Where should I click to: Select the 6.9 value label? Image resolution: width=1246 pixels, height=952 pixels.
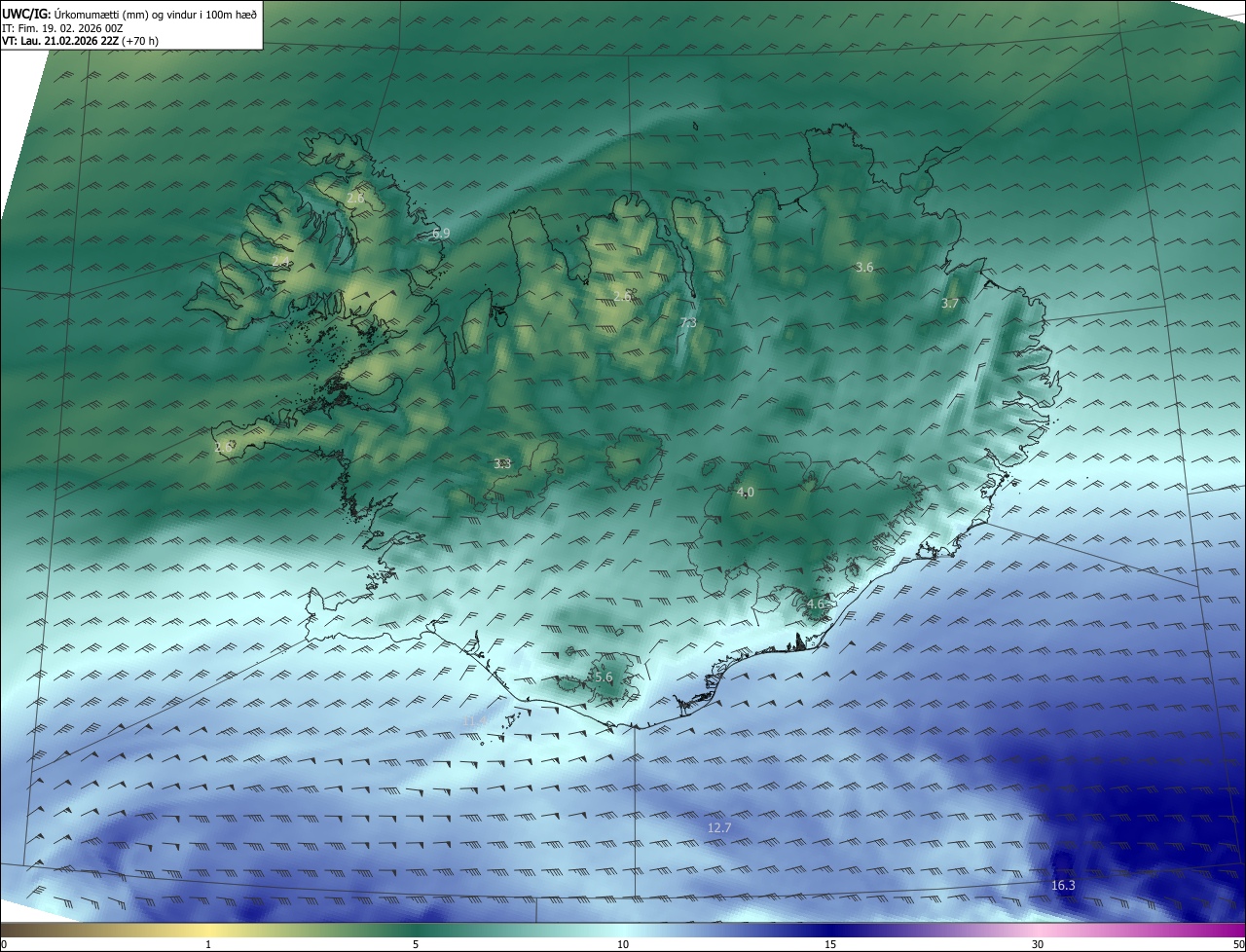tap(441, 234)
